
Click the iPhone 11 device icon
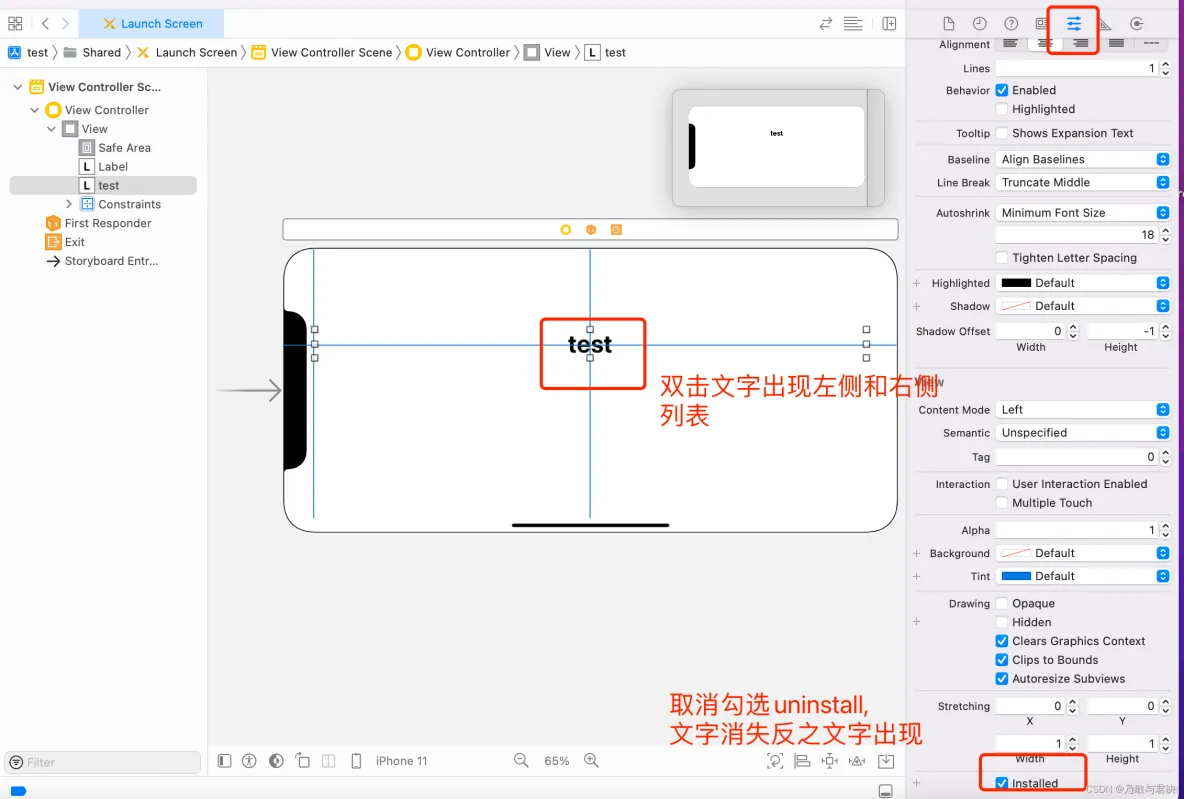(x=356, y=760)
